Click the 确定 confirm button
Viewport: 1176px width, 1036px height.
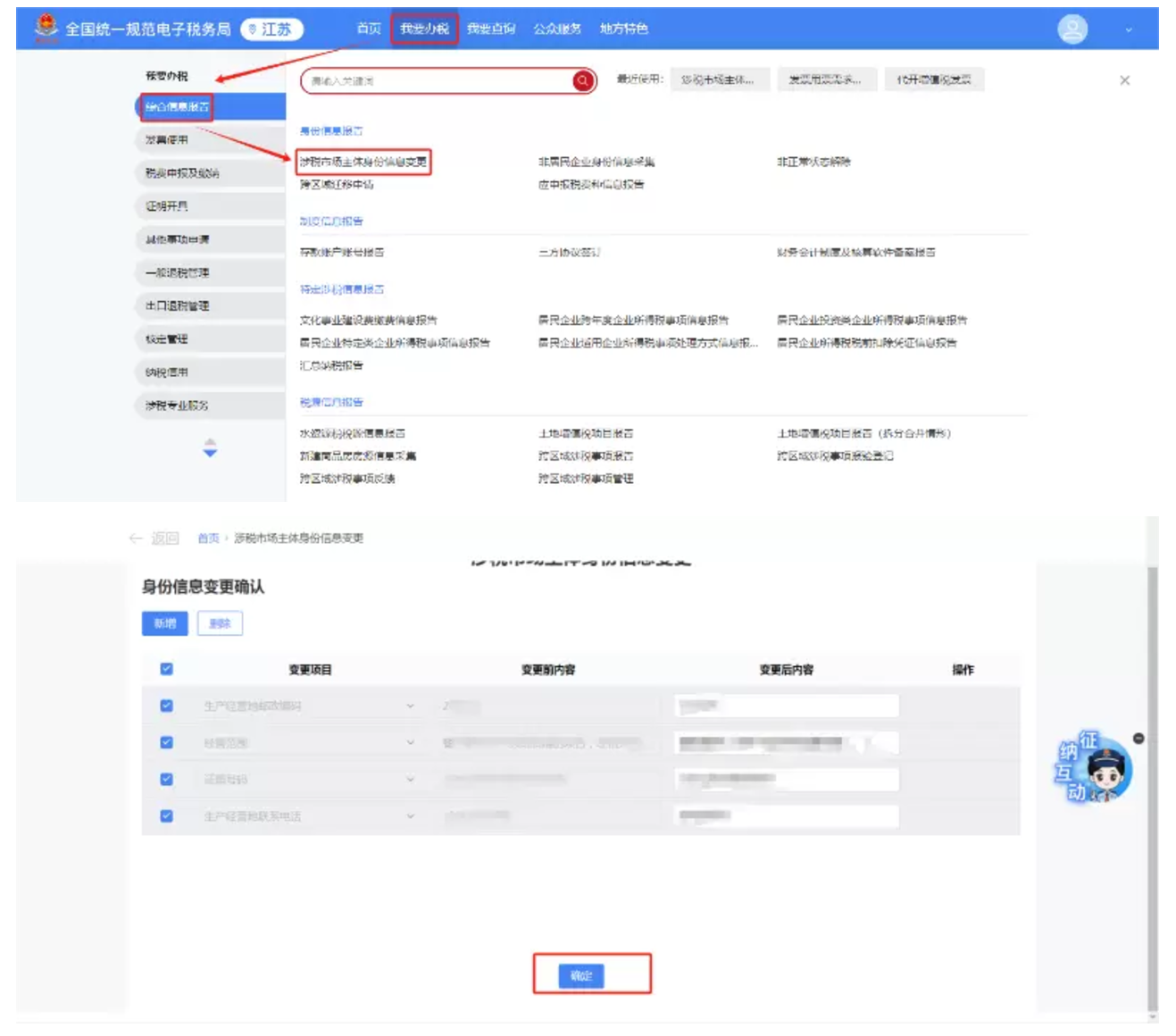[x=581, y=975]
